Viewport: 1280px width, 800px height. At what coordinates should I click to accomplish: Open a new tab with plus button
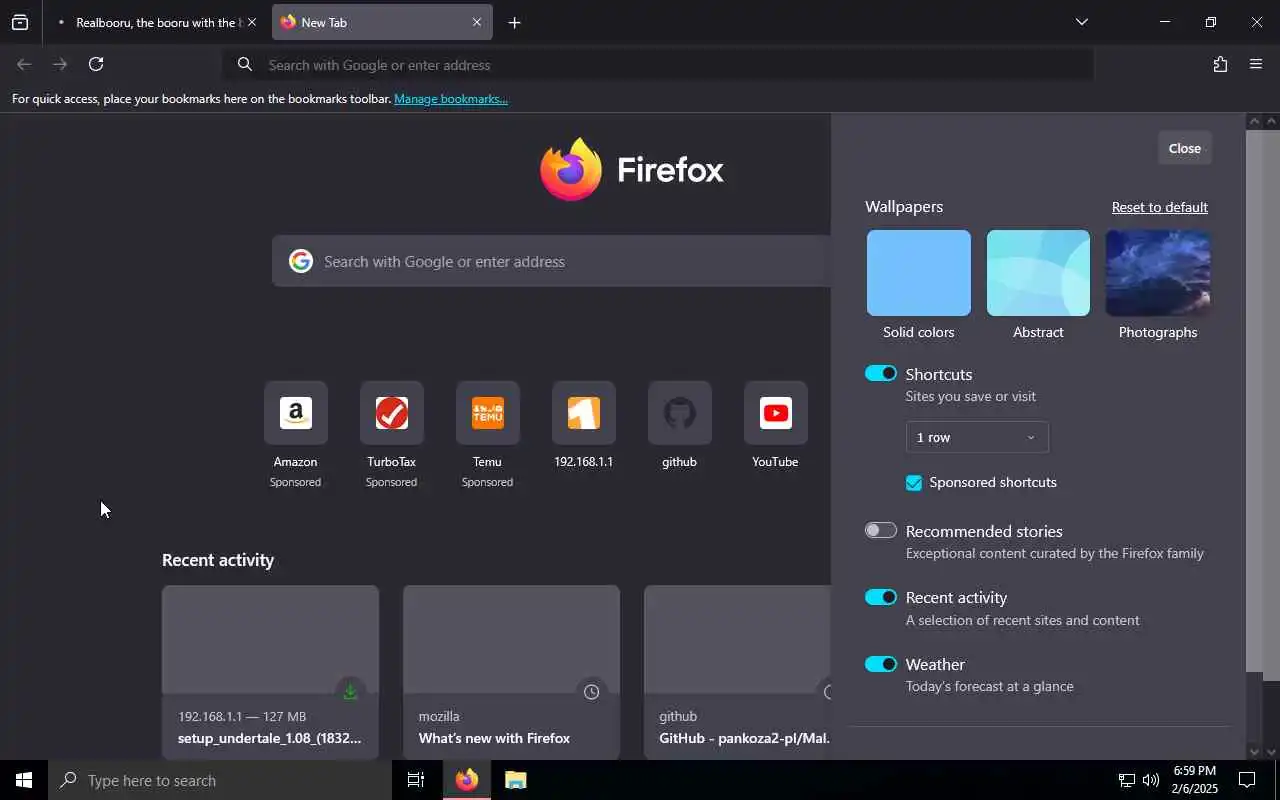pos(514,22)
